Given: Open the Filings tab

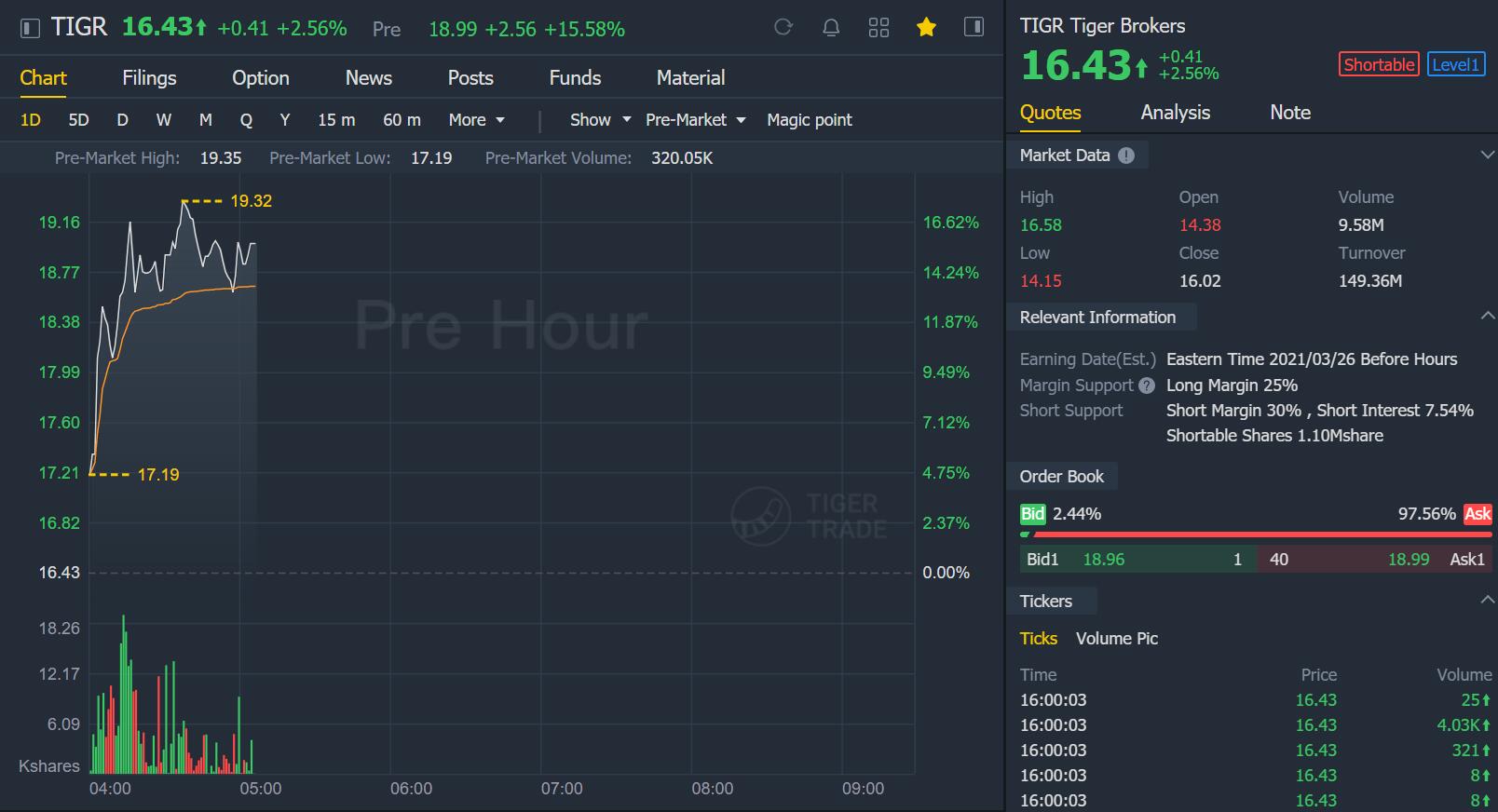Looking at the screenshot, I should pos(149,78).
